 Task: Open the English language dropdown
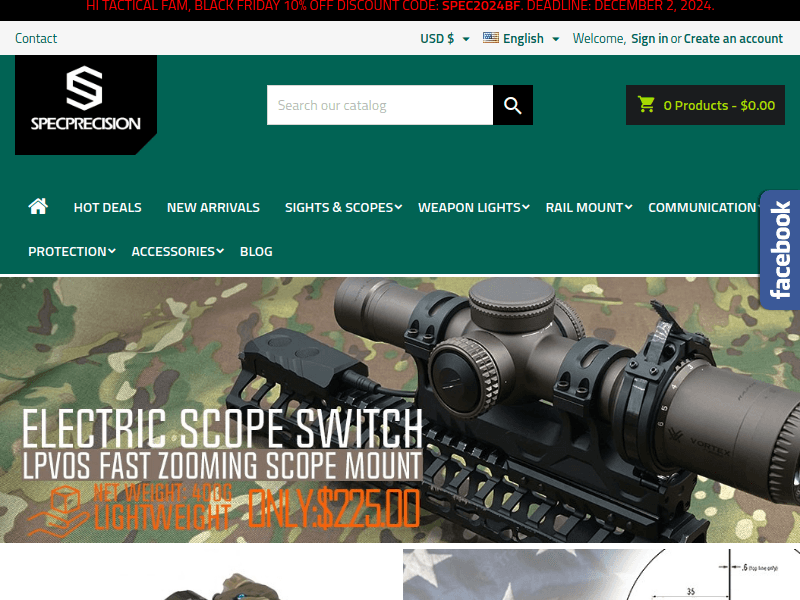click(x=520, y=38)
